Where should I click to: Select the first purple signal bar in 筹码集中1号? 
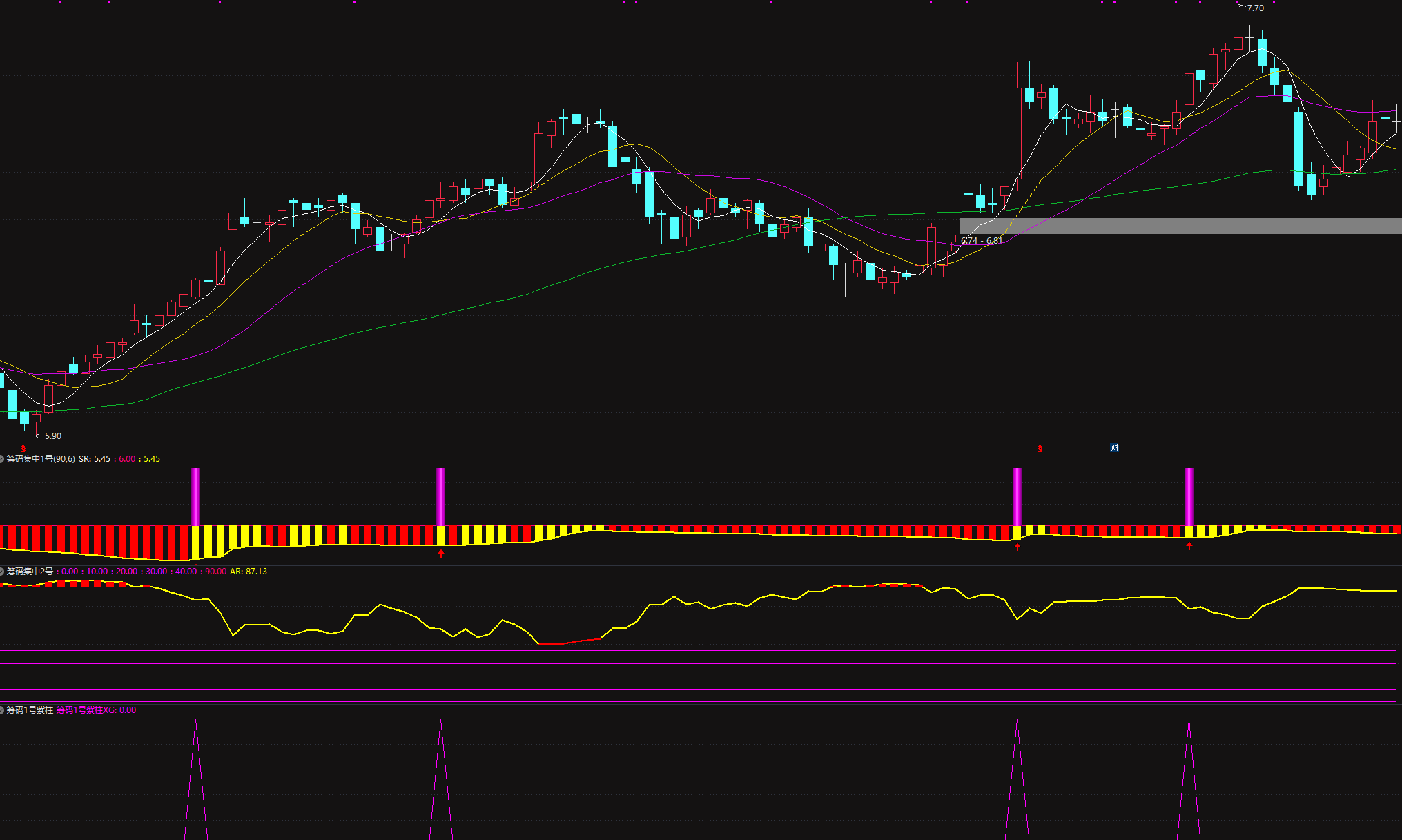[195, 496]
